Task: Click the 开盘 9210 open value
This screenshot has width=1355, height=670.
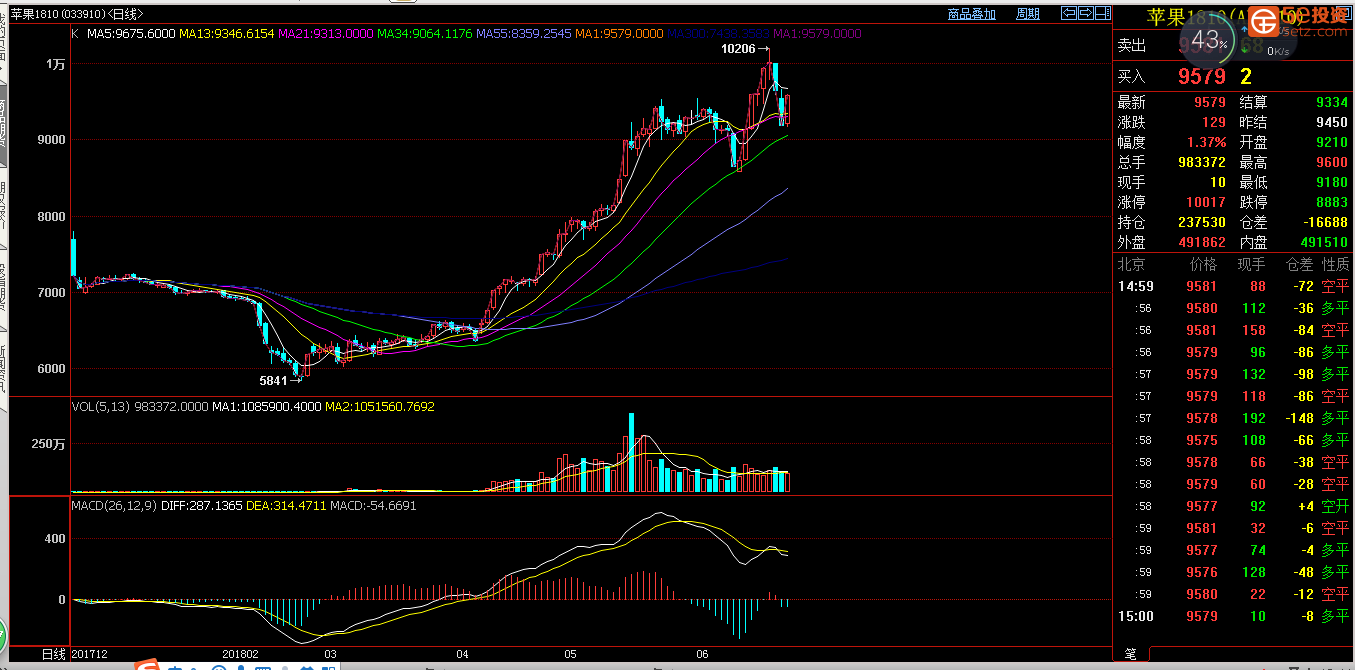Action: click(1331, 142)
